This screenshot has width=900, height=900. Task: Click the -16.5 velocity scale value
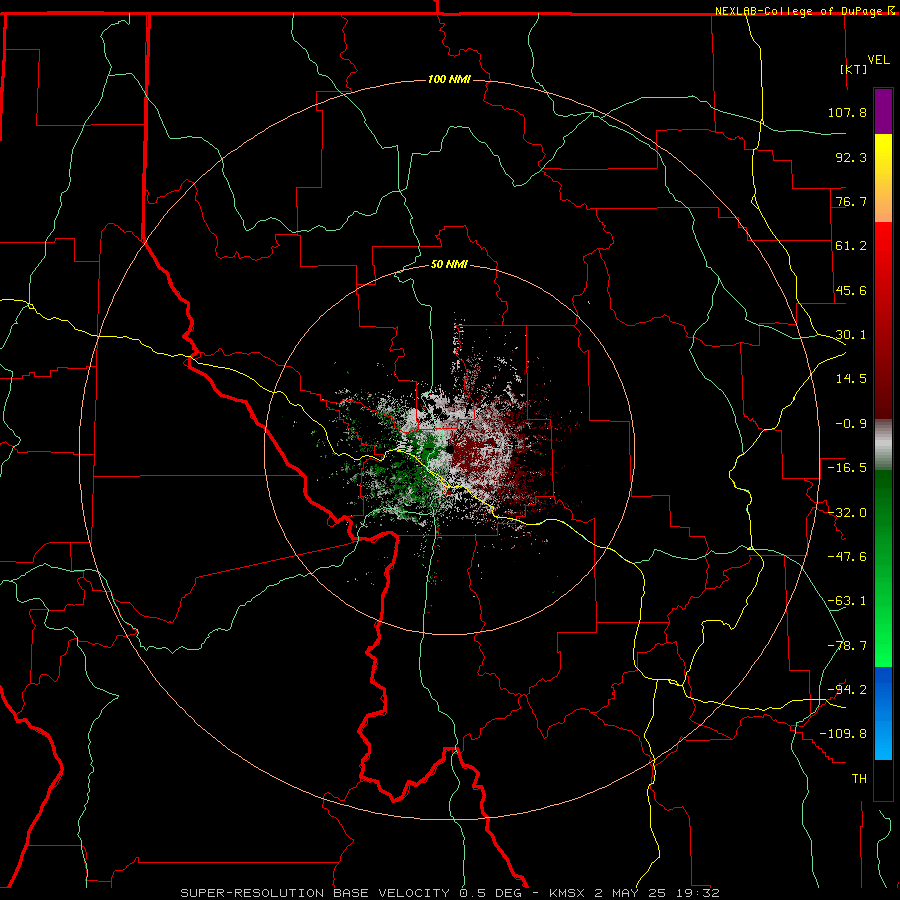847,468
